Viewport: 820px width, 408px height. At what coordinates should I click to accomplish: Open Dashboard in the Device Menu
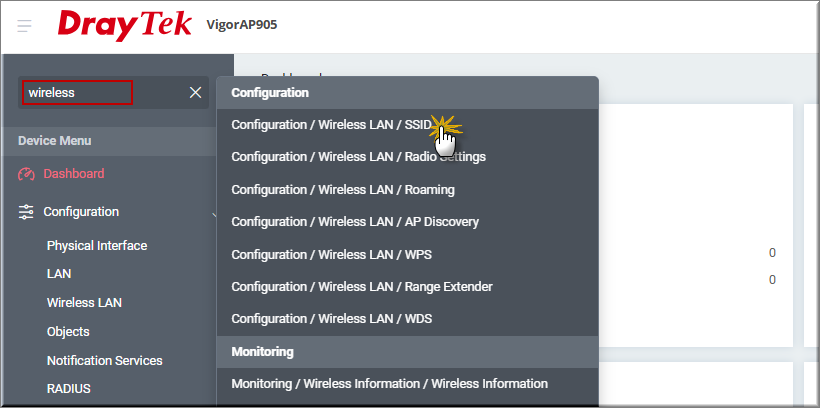point(73,174)
